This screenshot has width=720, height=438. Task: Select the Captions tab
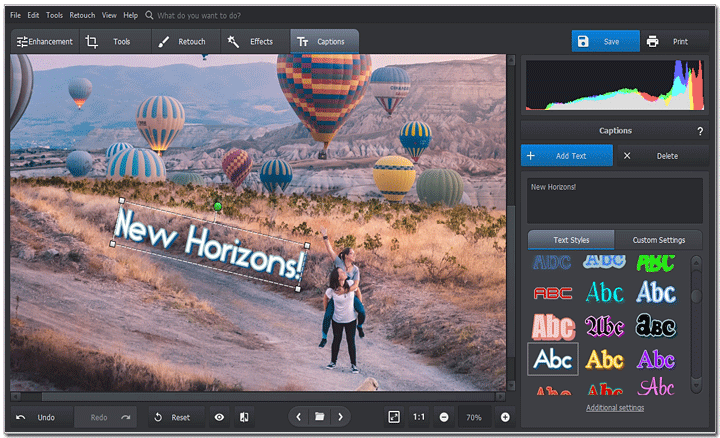[x=324, y=42]
